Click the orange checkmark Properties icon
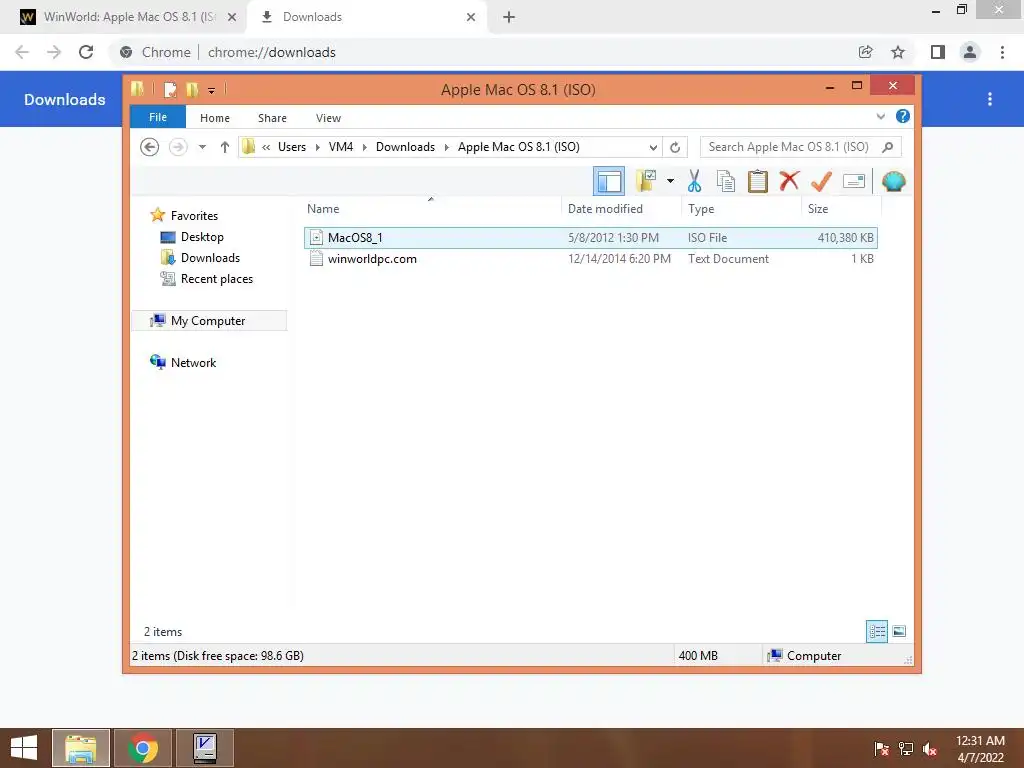The image size is (1024, 768). tap(821, 181)
